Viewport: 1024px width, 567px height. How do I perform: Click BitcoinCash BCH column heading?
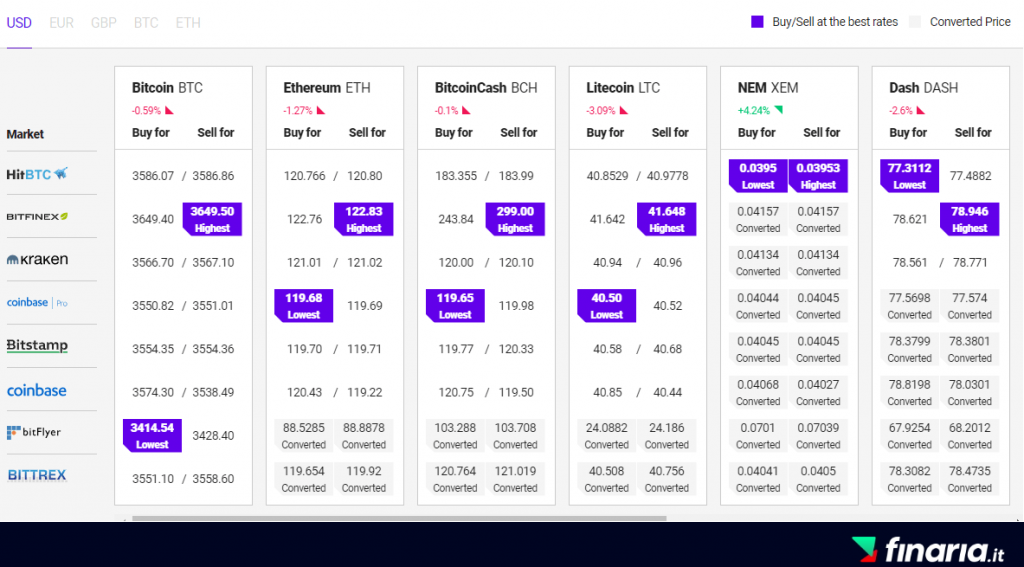tap(486, 88)
